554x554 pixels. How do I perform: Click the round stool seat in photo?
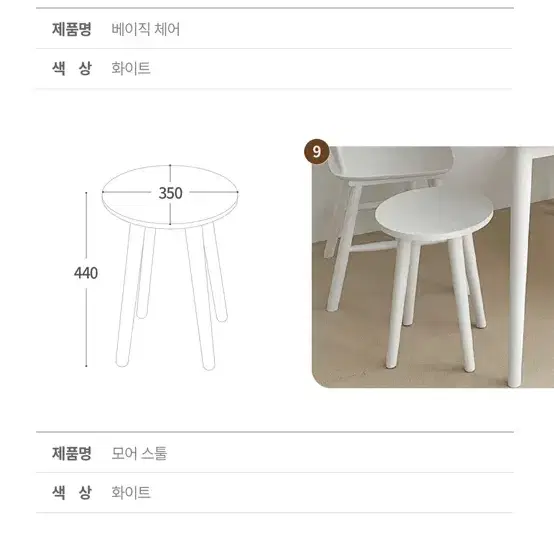click(434, 214)
